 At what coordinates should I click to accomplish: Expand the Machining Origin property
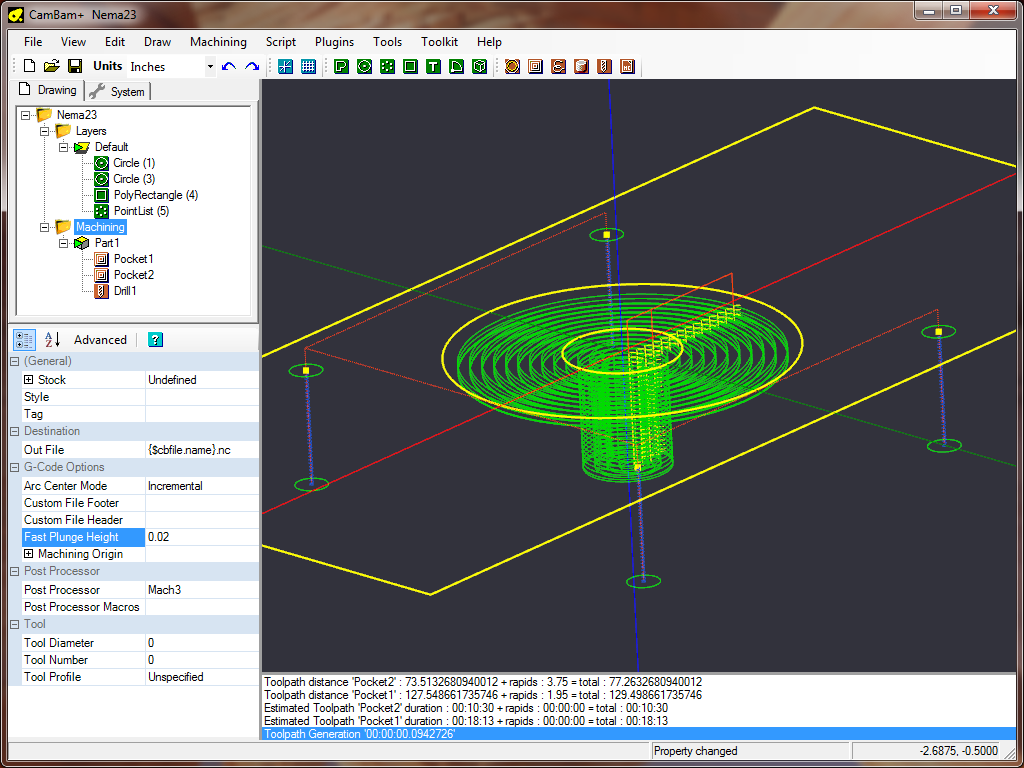coord(29,554)
